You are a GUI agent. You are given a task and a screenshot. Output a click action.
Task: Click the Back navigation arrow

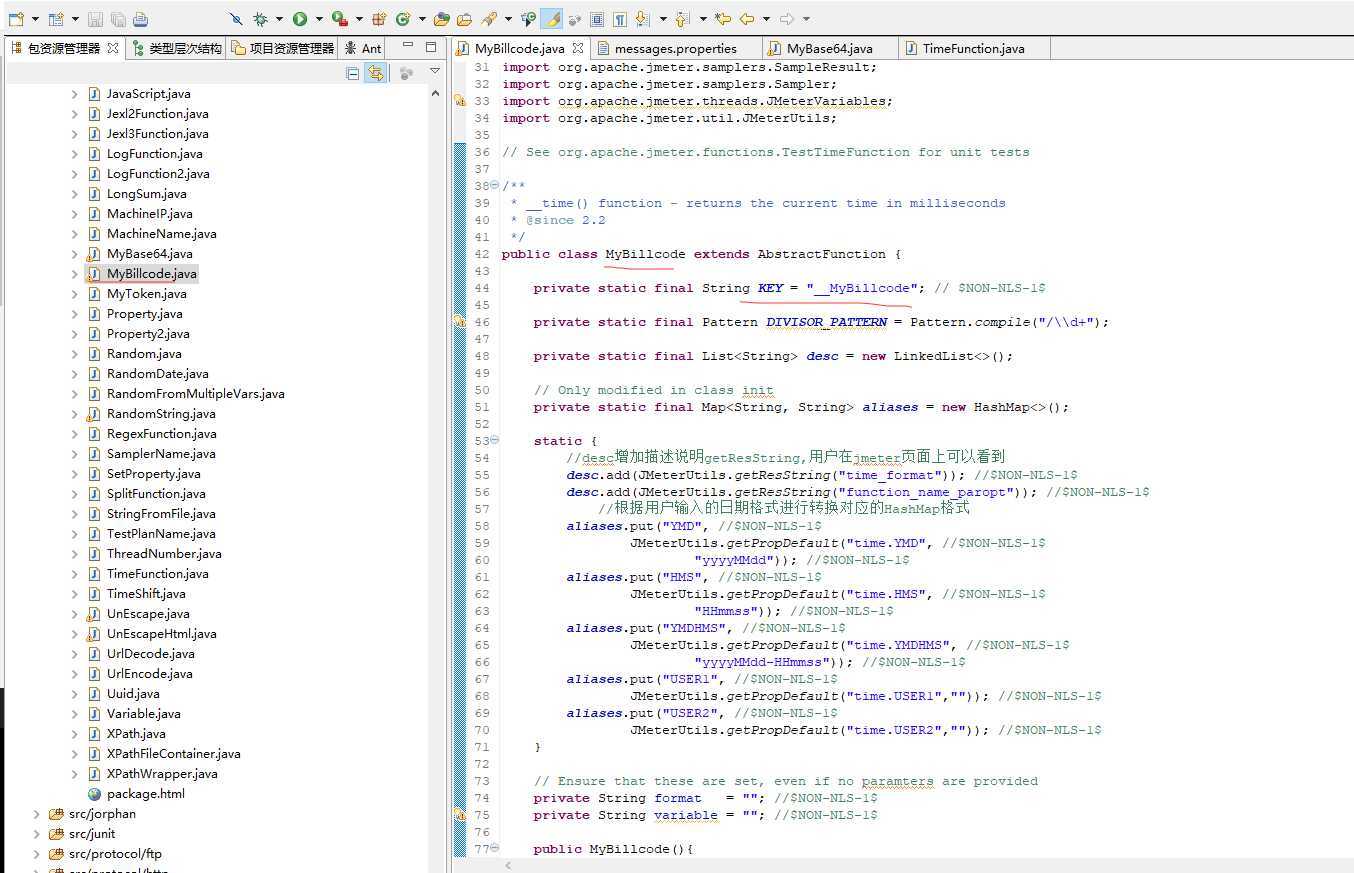[747, 18]
